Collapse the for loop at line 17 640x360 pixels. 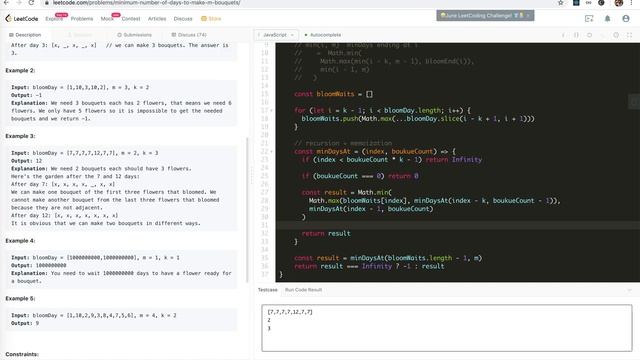pos(271,111)
